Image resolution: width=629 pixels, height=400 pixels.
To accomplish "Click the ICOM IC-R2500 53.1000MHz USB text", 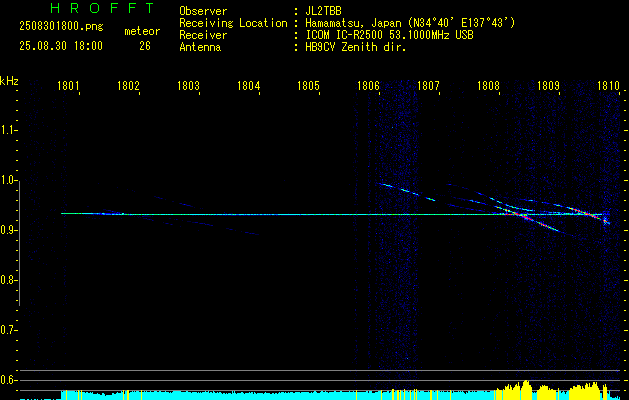I will coord(389,35).
